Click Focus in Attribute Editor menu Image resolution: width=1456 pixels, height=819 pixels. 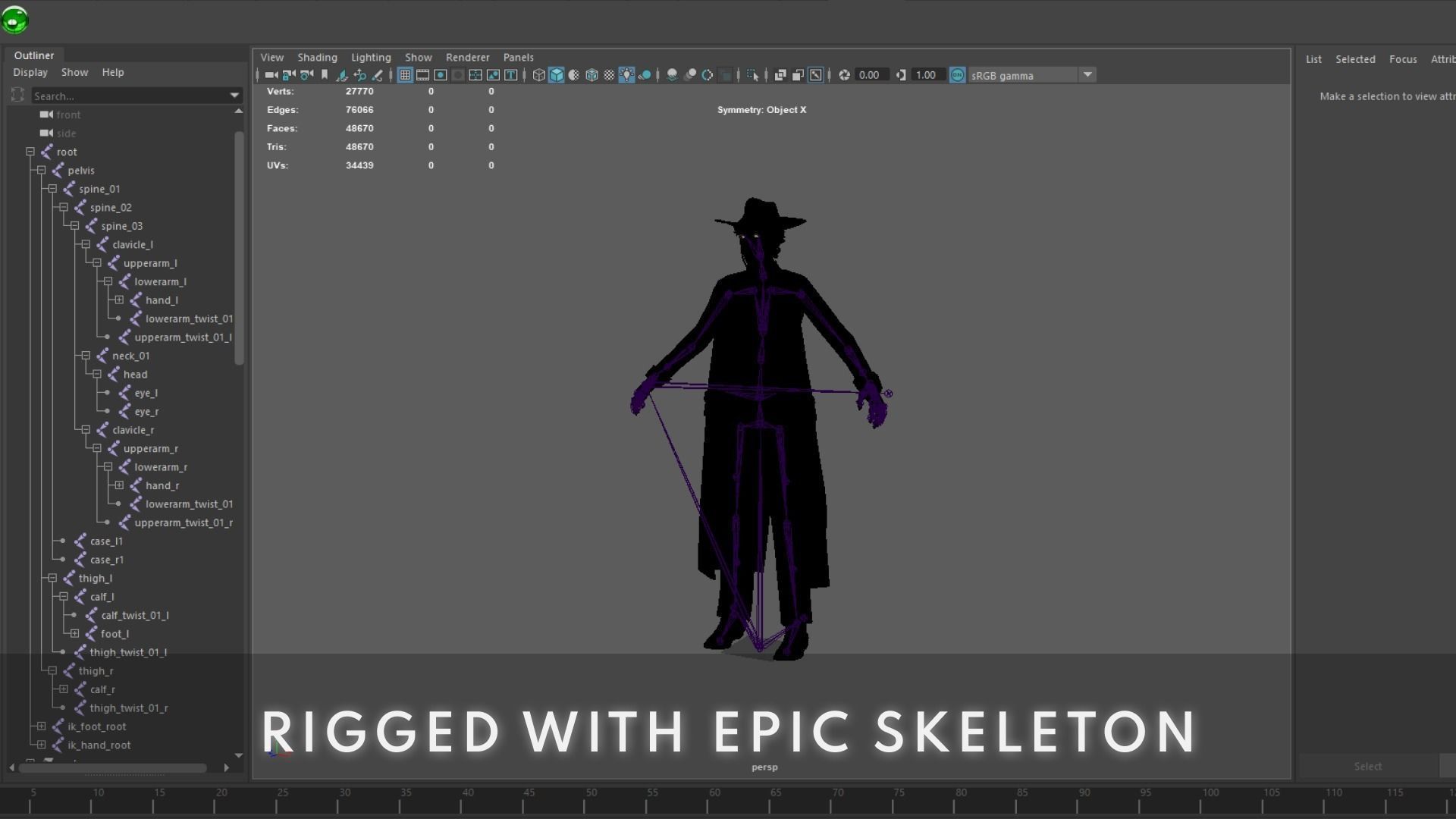point(1403,59)
